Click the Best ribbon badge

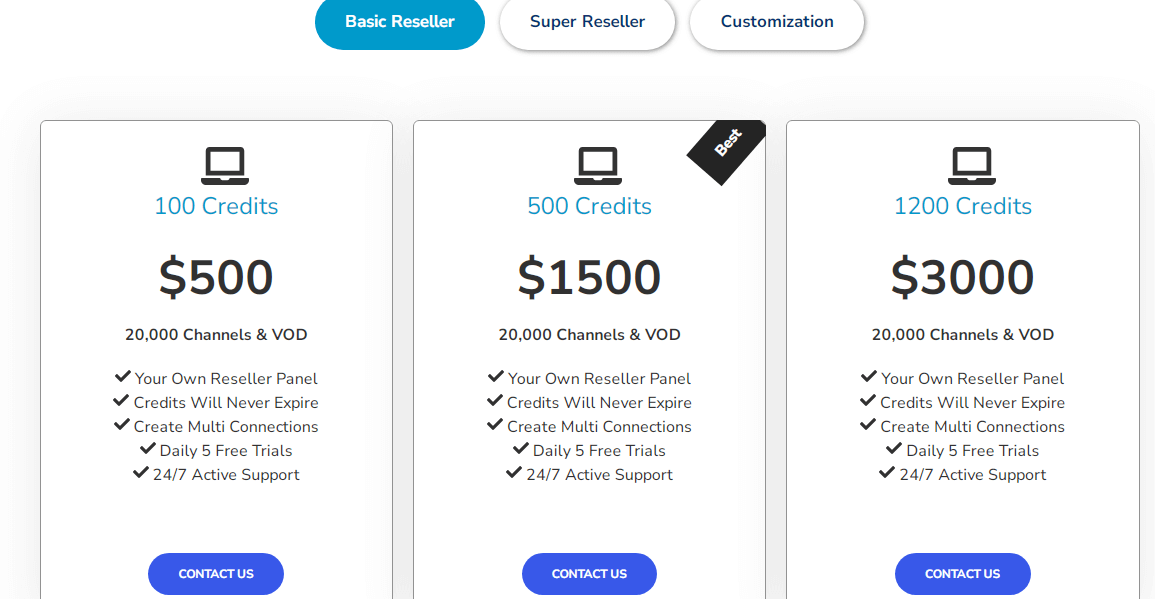click(x=728, y=144)
